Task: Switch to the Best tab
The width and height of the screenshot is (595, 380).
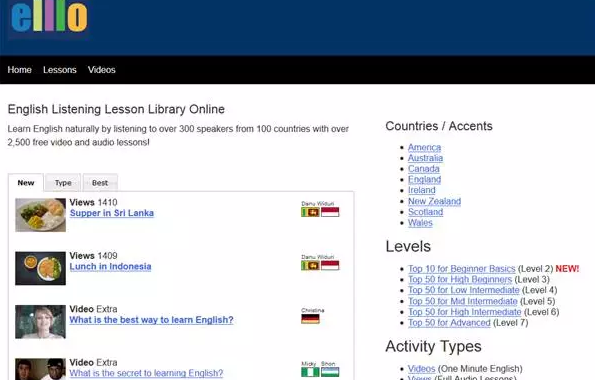Action: tap(100, 183)
